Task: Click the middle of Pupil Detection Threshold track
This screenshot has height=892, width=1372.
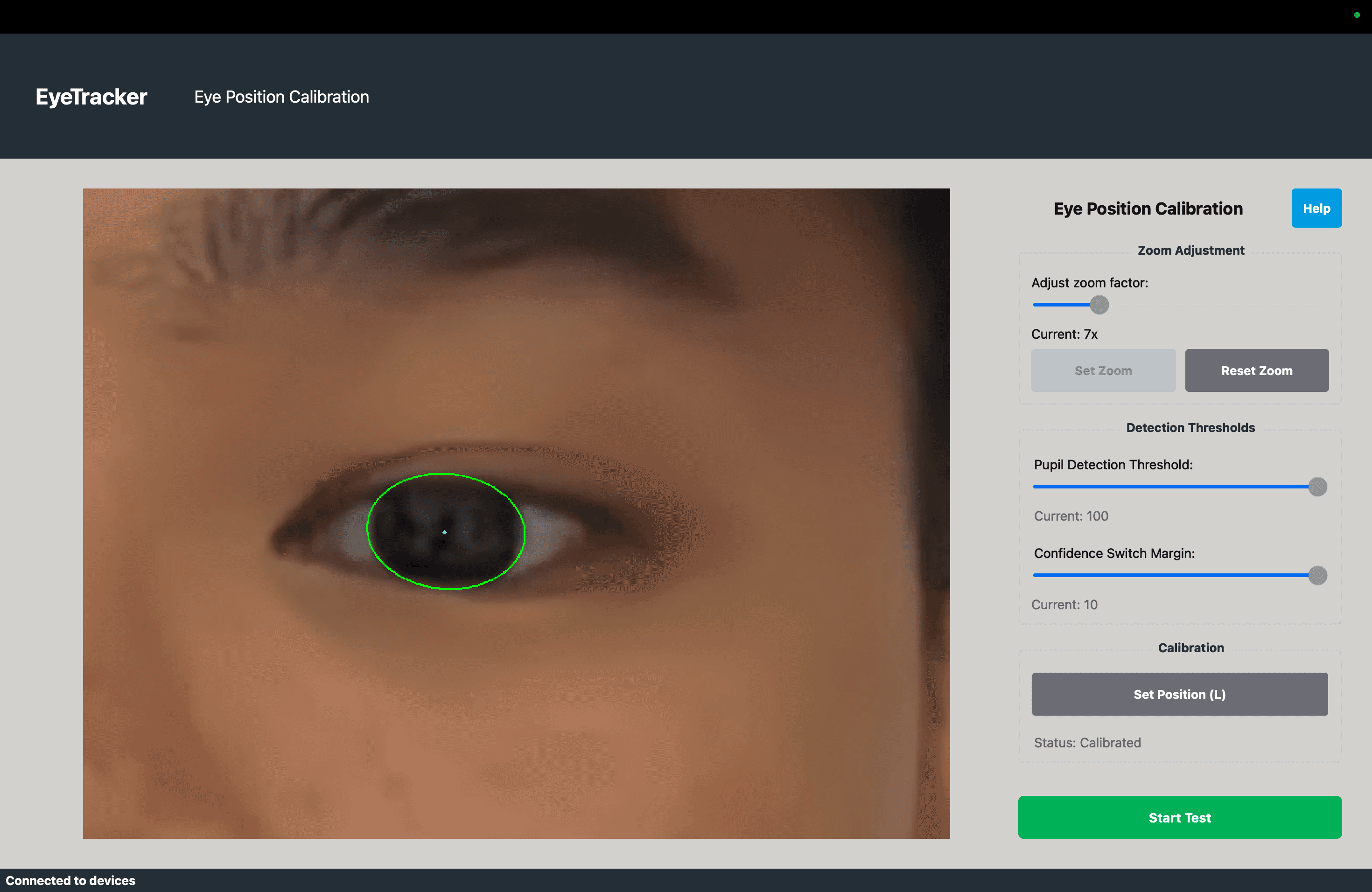Action: coord(1176,487)
